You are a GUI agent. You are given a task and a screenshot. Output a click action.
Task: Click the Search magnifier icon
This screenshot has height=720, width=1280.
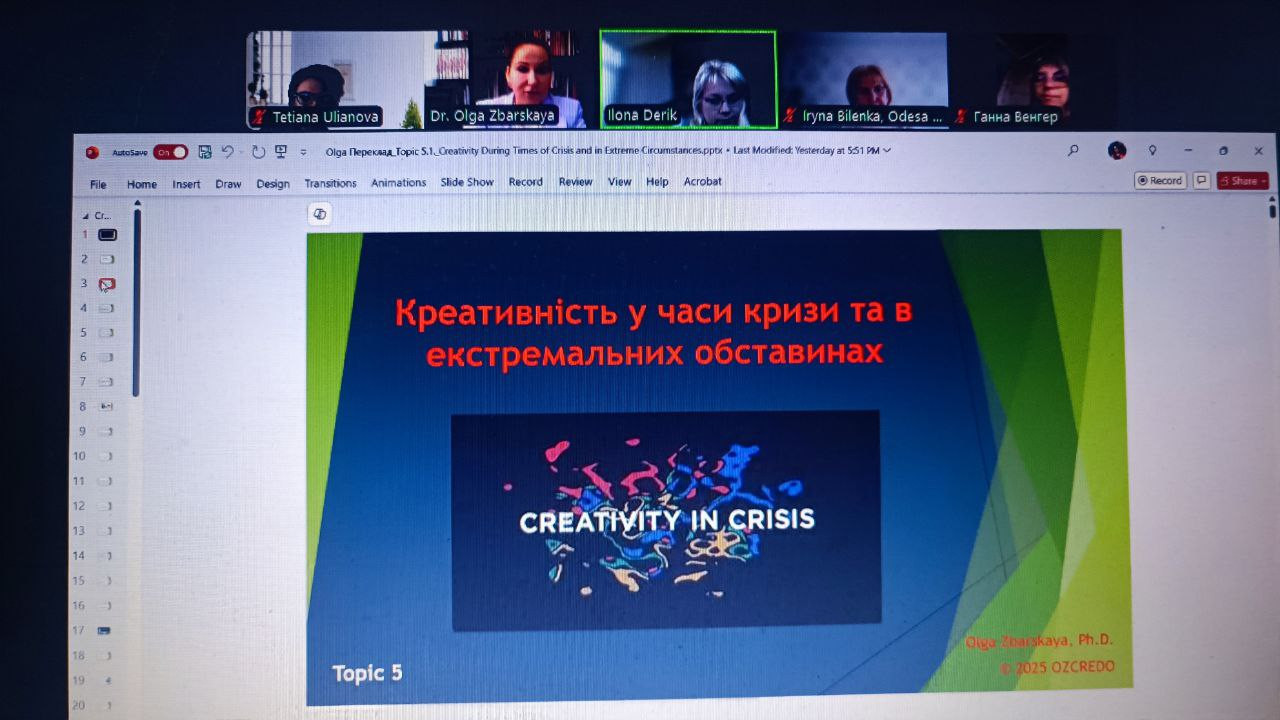[1073, 151]
